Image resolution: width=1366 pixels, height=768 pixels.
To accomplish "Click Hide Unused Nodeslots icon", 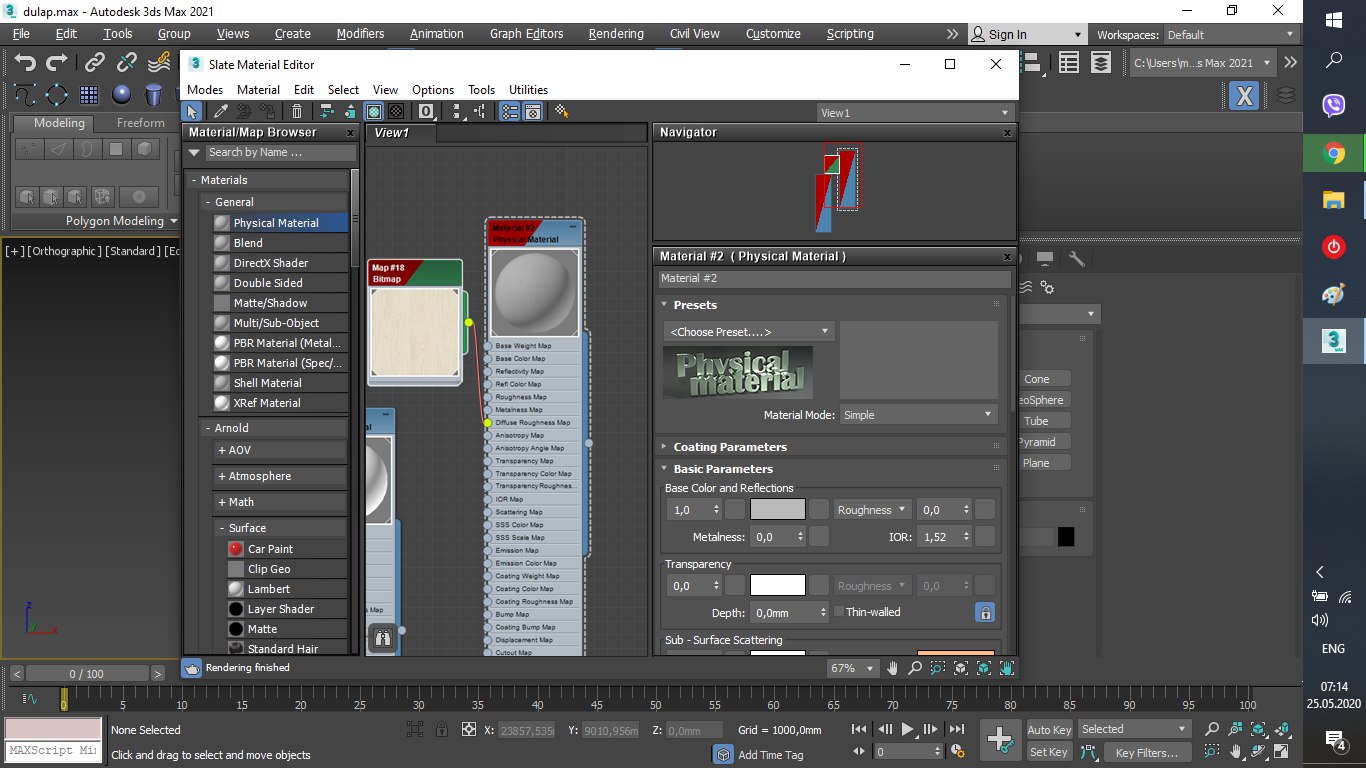I will click(x=349, y=112).
